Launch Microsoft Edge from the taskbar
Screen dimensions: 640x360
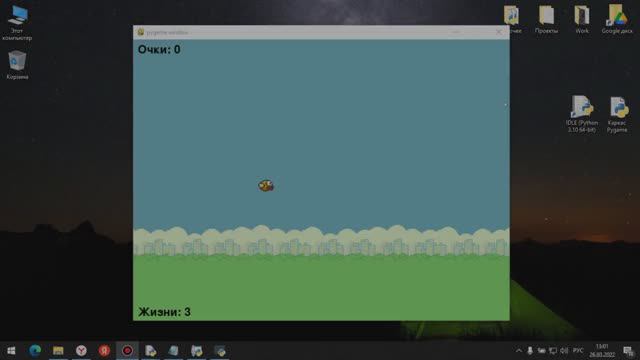coord(35,351)
